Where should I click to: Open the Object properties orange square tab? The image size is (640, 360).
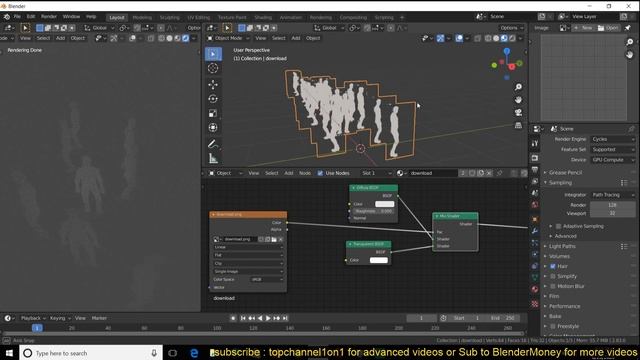(x=535, y=219)
